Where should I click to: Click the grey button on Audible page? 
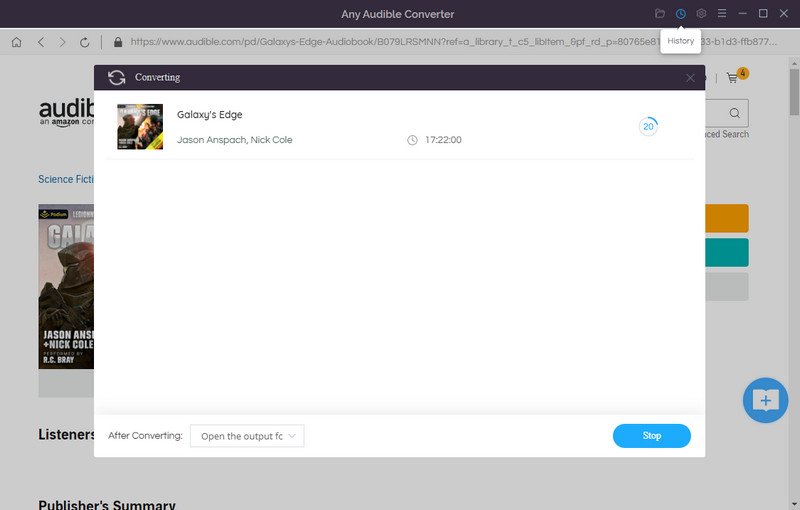(x=727, y=287)
